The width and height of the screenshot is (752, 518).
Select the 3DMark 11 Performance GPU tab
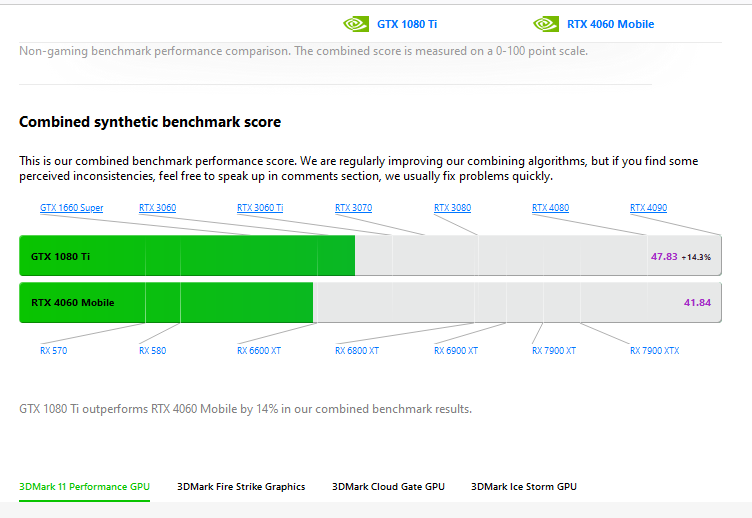click(84, 486)
